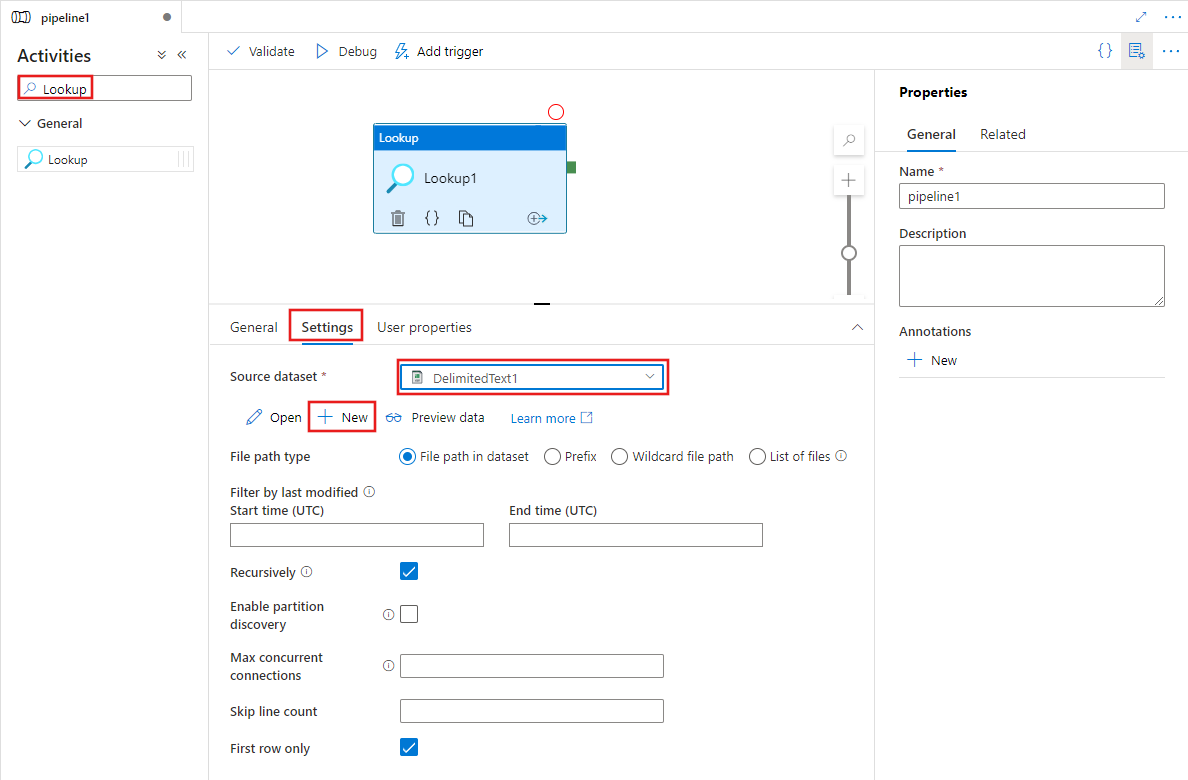
Task: Open the Related tab in Properties
Action: (1002, 134)
